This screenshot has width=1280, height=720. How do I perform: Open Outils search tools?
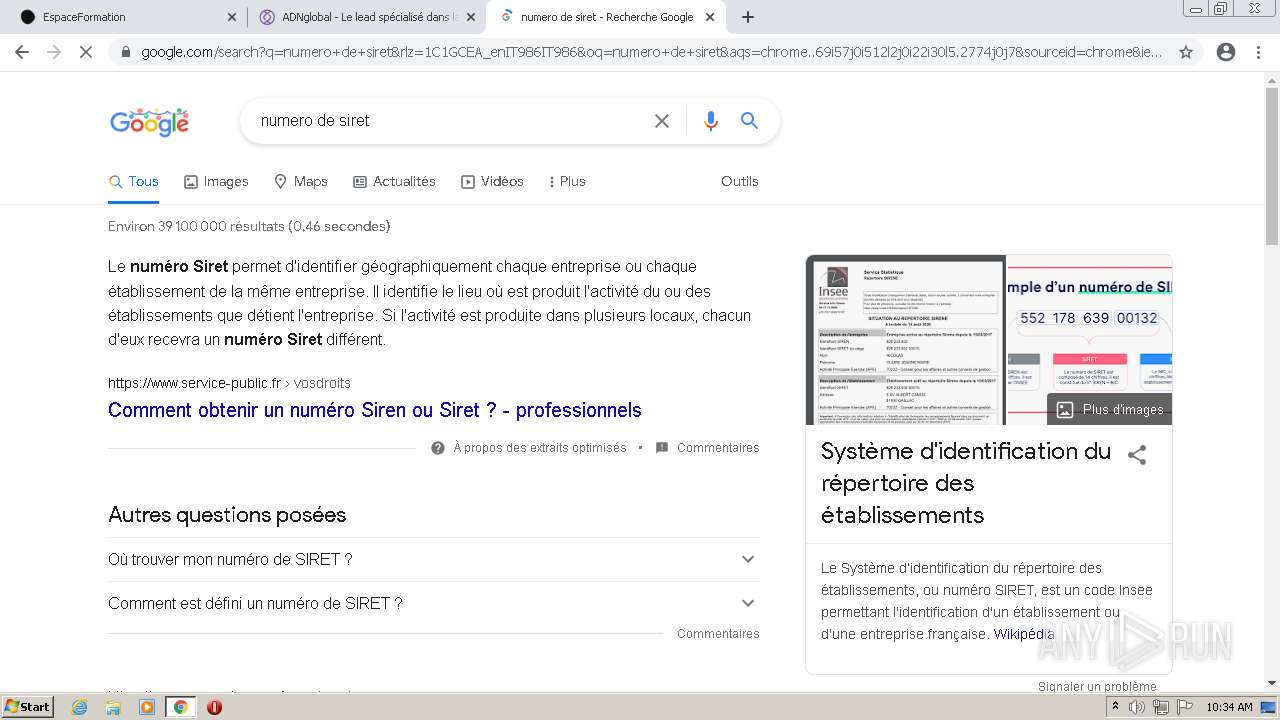coord(740,181)
